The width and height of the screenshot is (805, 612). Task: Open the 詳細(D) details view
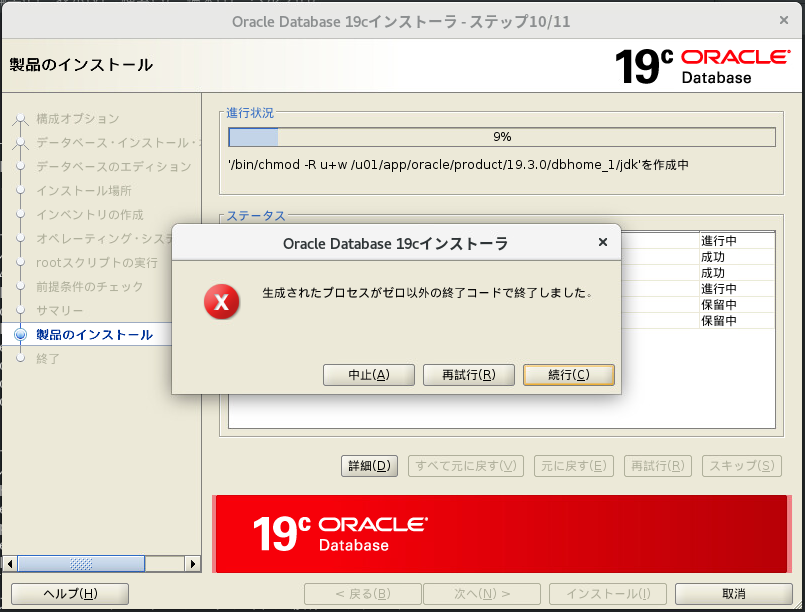tap(369, 465)
